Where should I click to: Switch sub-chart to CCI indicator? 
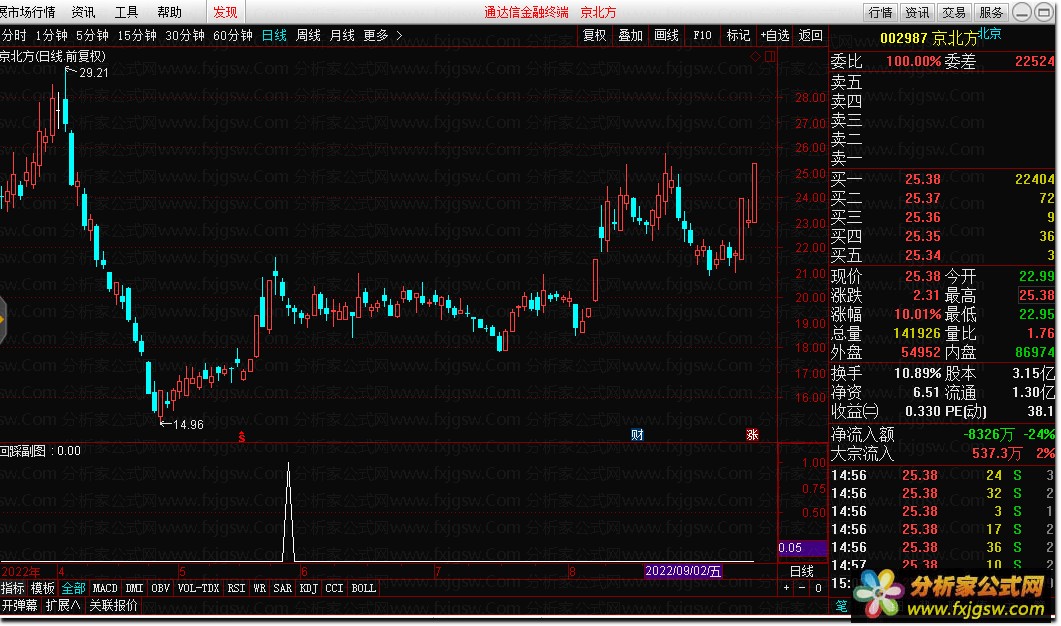pos(334,588)
